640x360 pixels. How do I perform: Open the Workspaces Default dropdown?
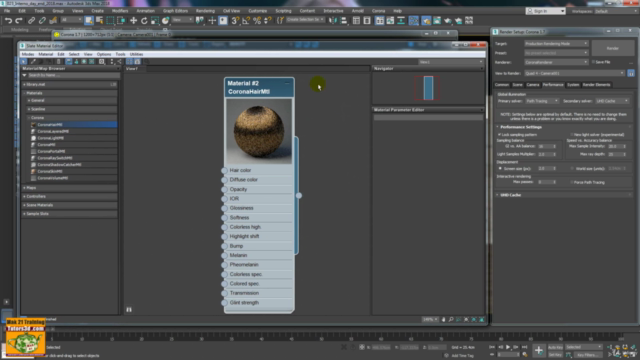[616, 11]
